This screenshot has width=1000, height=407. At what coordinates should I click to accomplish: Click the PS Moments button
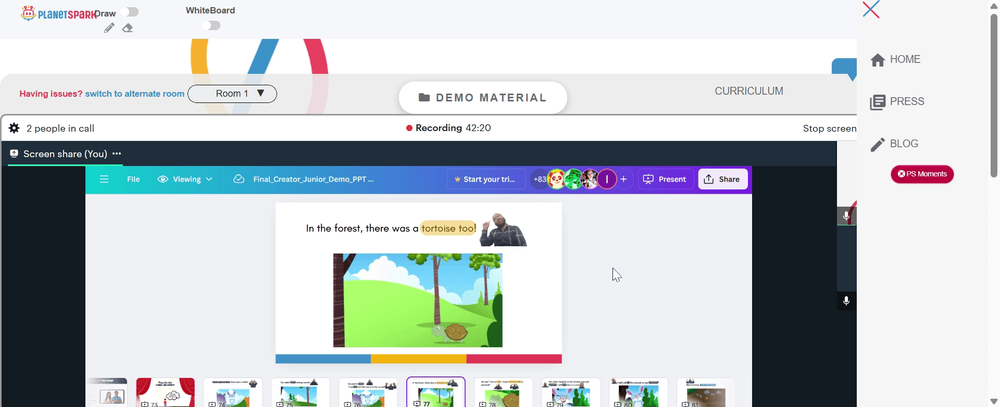[922, 174]
